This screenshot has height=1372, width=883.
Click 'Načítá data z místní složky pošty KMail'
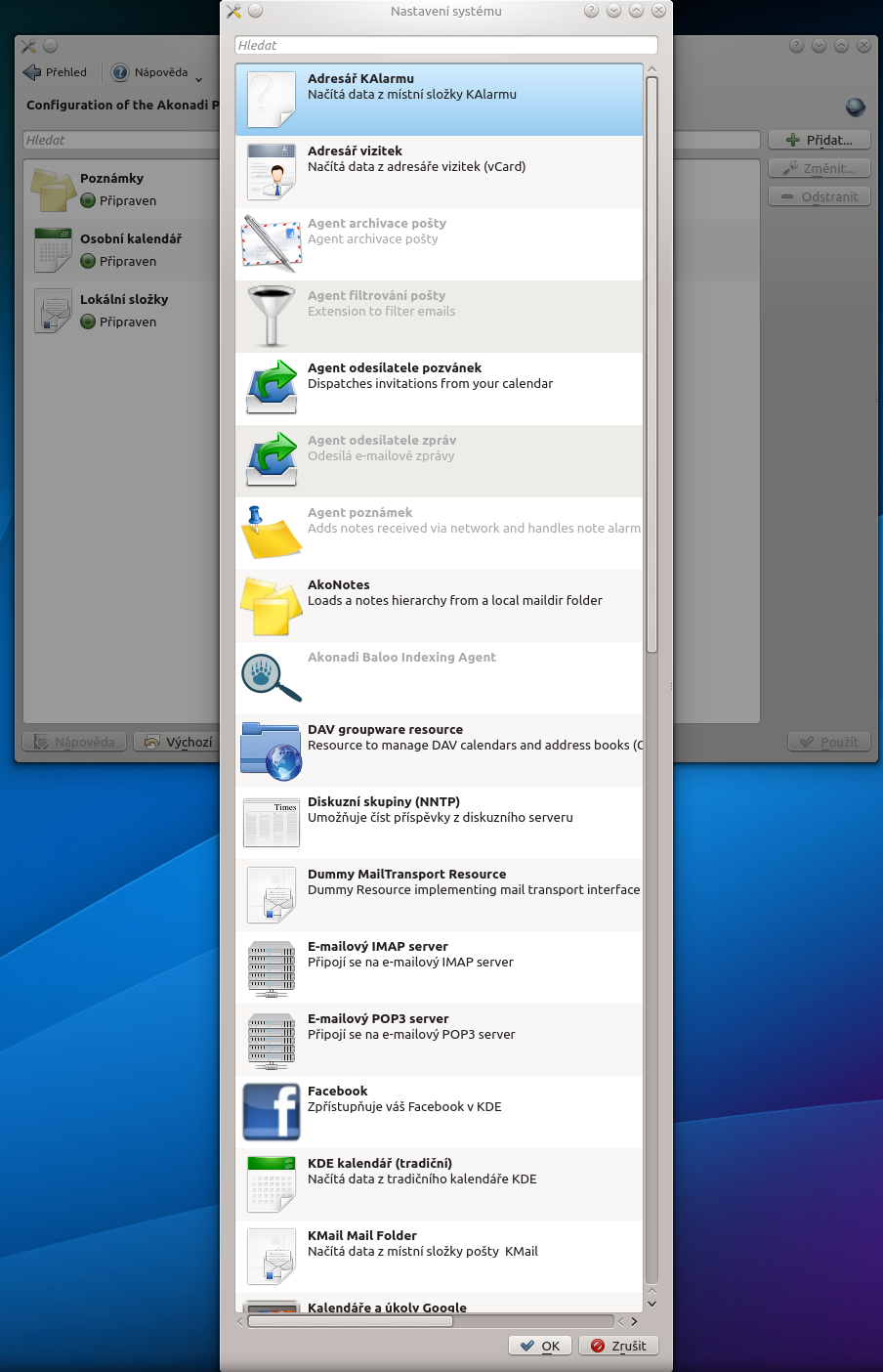point(423,1252)
